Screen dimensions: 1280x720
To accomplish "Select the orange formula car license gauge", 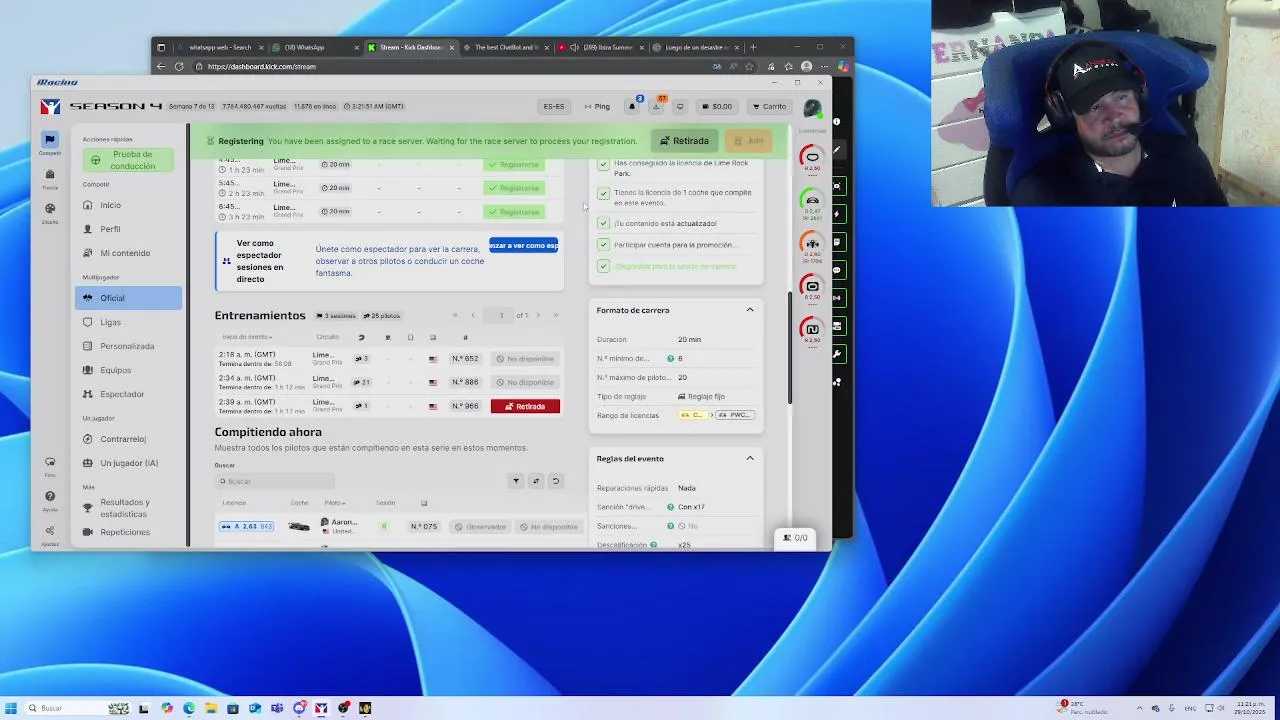I will click(812, 243).
